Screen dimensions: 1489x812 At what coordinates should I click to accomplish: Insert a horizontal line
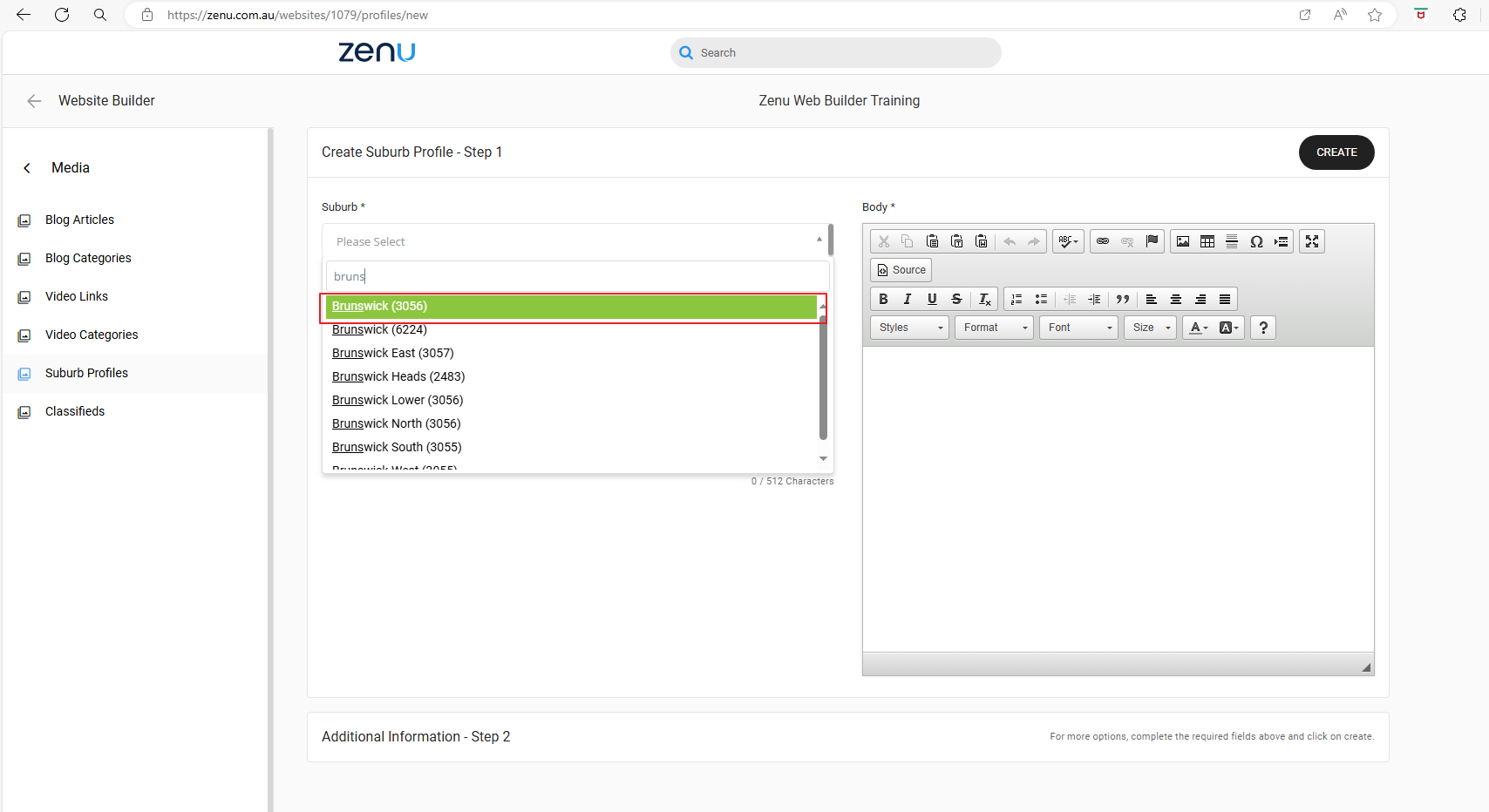click(1232, 241)
